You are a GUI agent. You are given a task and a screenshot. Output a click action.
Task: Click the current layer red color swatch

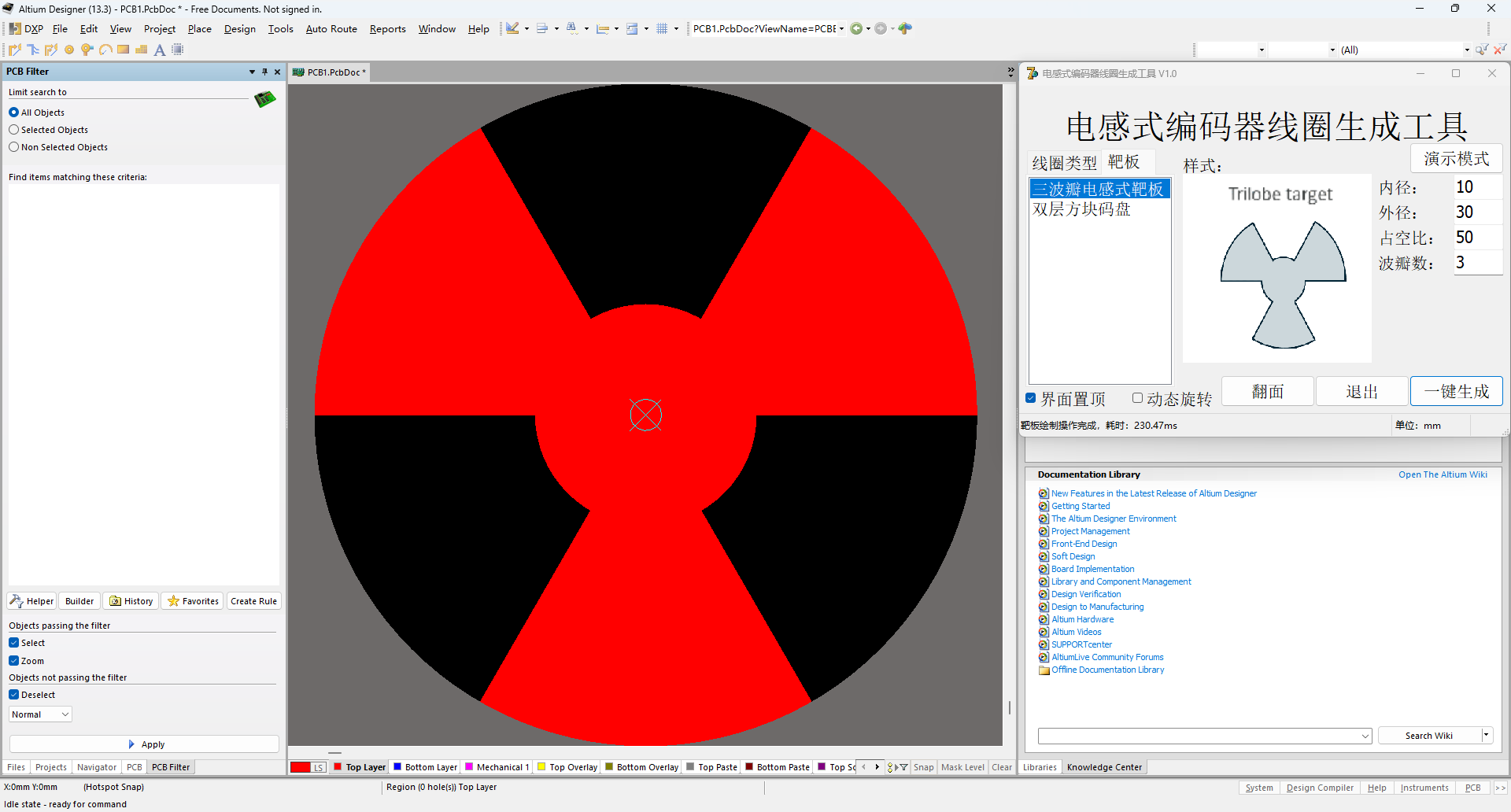pyautogui.click(x=301, y=767)
